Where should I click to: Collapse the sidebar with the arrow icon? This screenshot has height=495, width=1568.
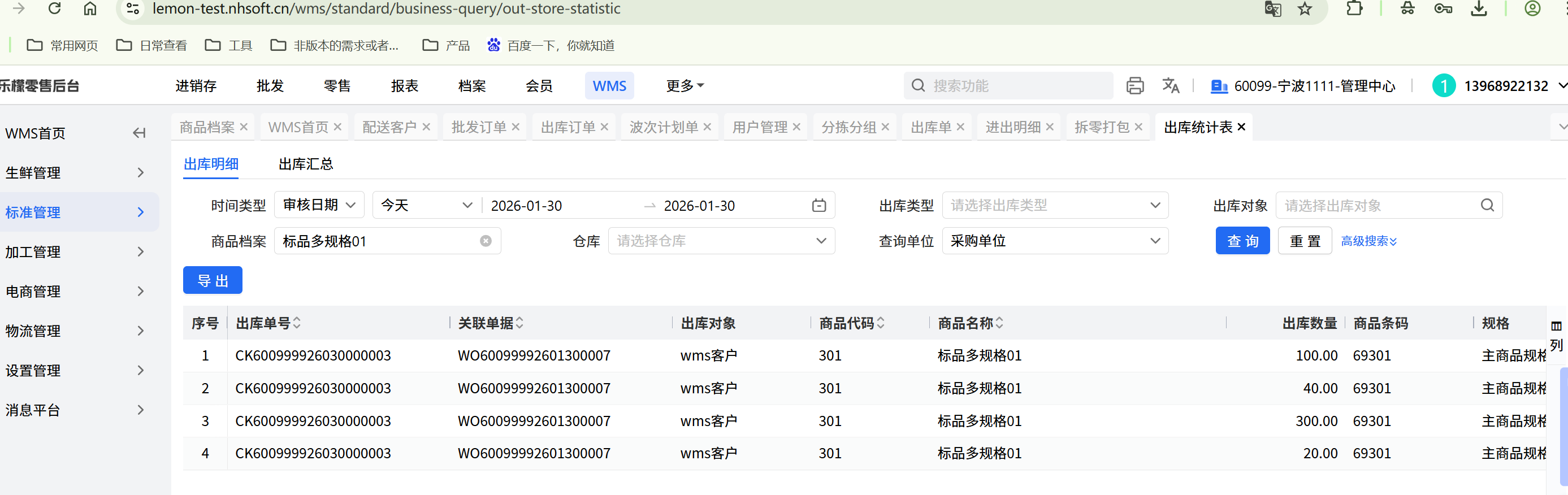click(140, 133)
